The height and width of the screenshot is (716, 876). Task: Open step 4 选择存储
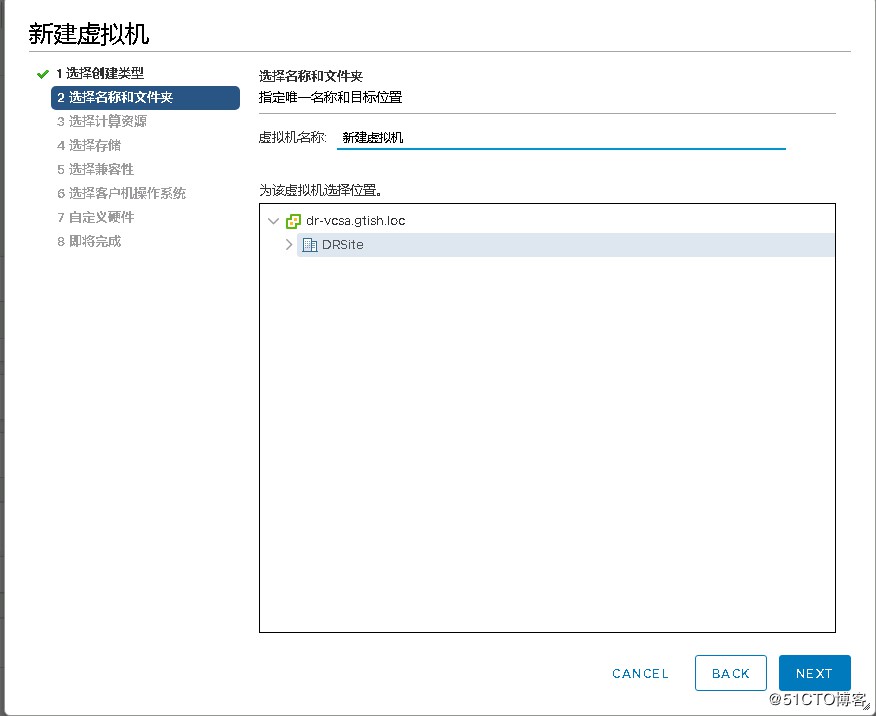tap(89, 145)
